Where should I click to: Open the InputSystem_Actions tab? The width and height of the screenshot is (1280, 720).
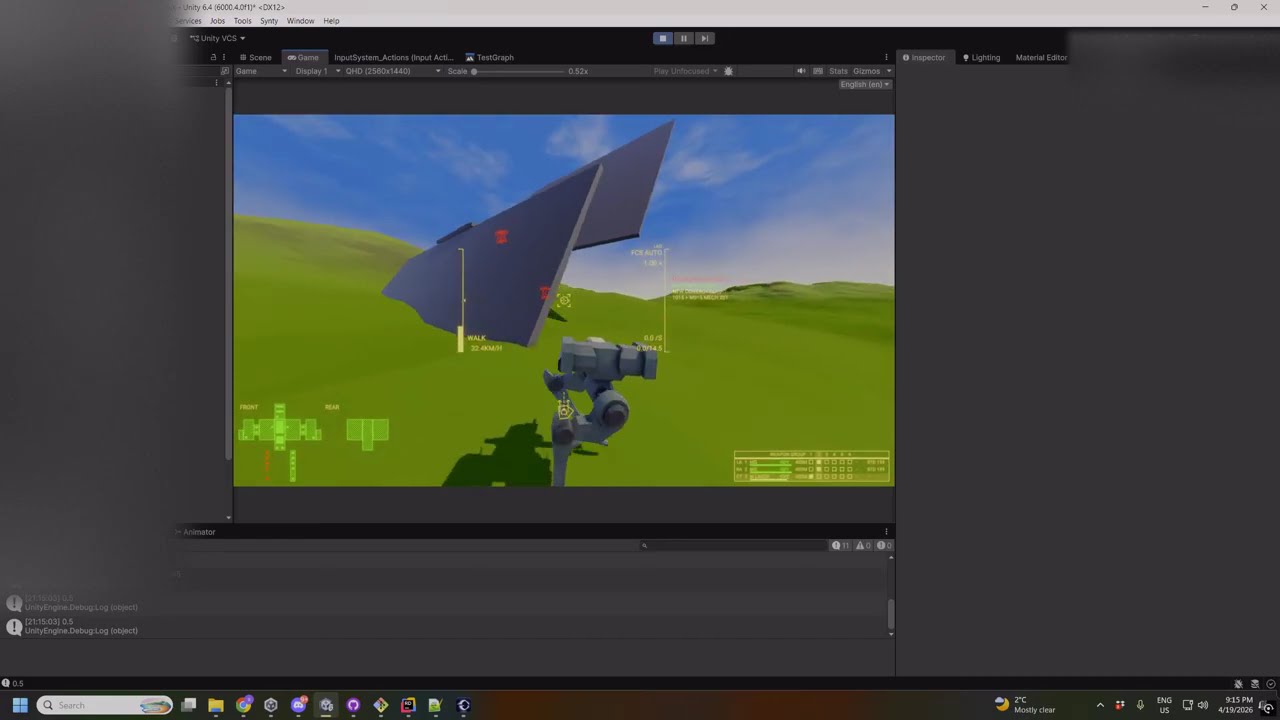coord(393,57)
